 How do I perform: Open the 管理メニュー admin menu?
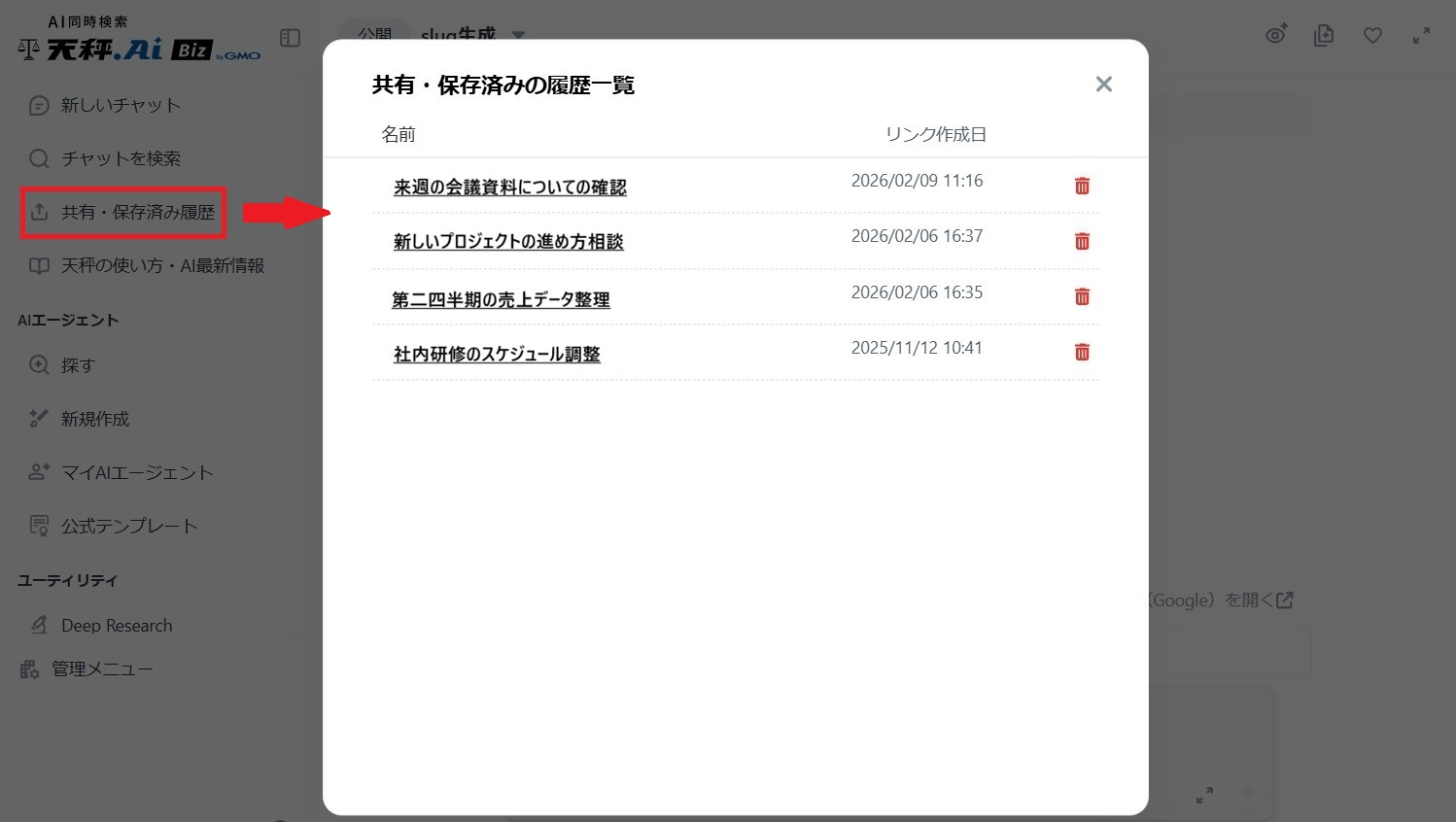click(x=102, y=668)
